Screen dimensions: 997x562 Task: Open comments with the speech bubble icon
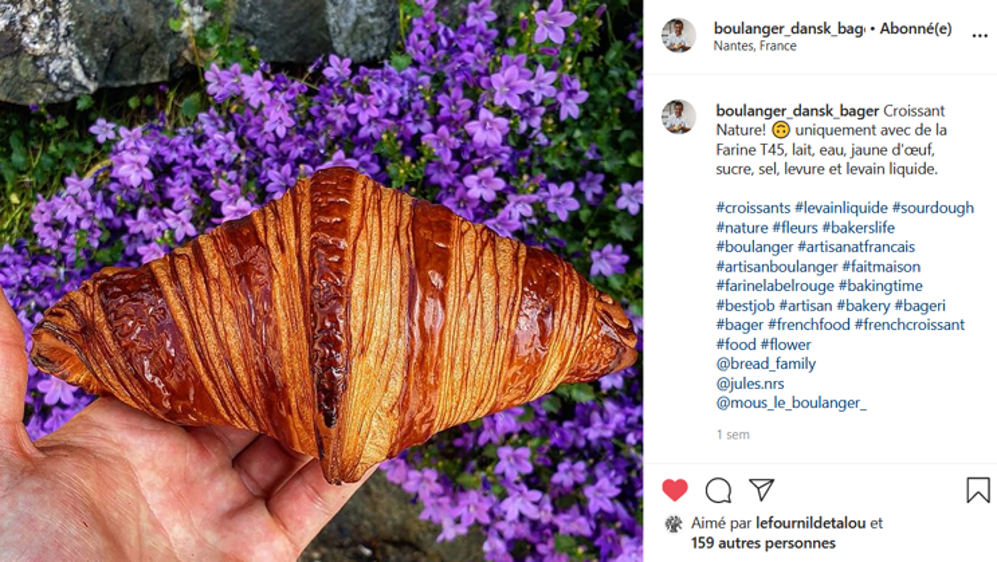point(719,490)
